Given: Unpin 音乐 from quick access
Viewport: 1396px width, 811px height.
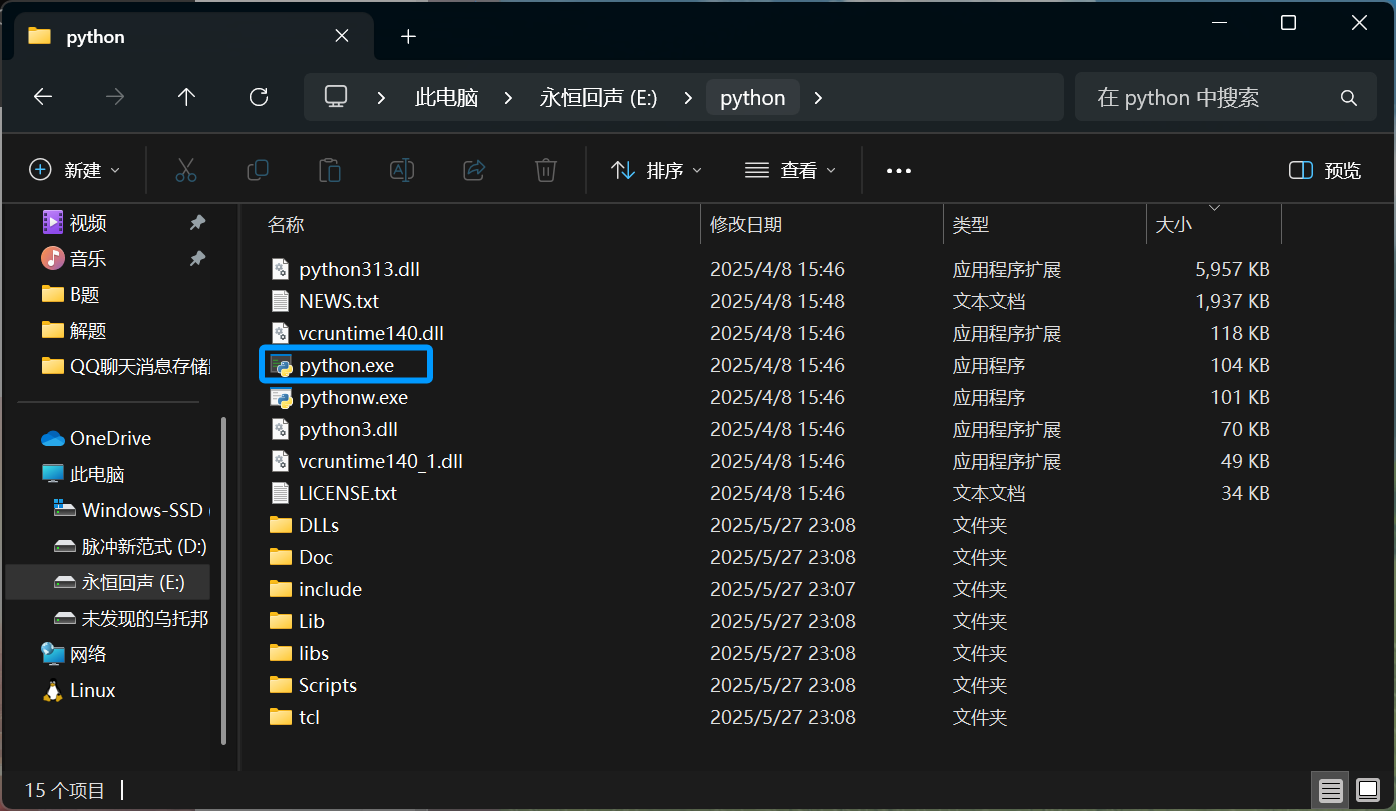Looking at the screenshot, I should (197, 258).
